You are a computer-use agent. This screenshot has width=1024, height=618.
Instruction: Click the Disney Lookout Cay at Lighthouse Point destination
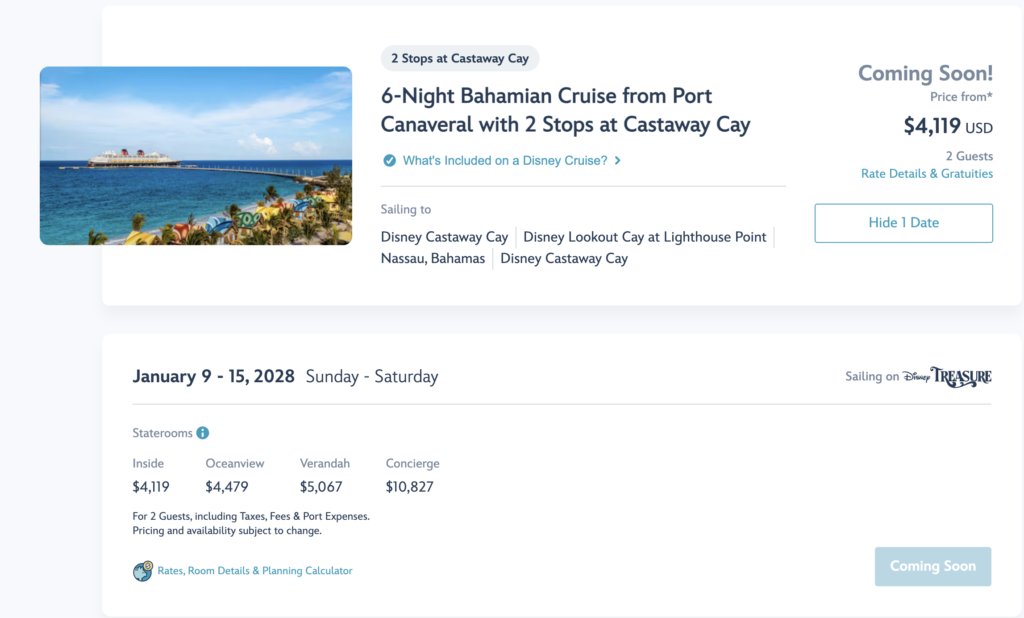click(645, 237)
